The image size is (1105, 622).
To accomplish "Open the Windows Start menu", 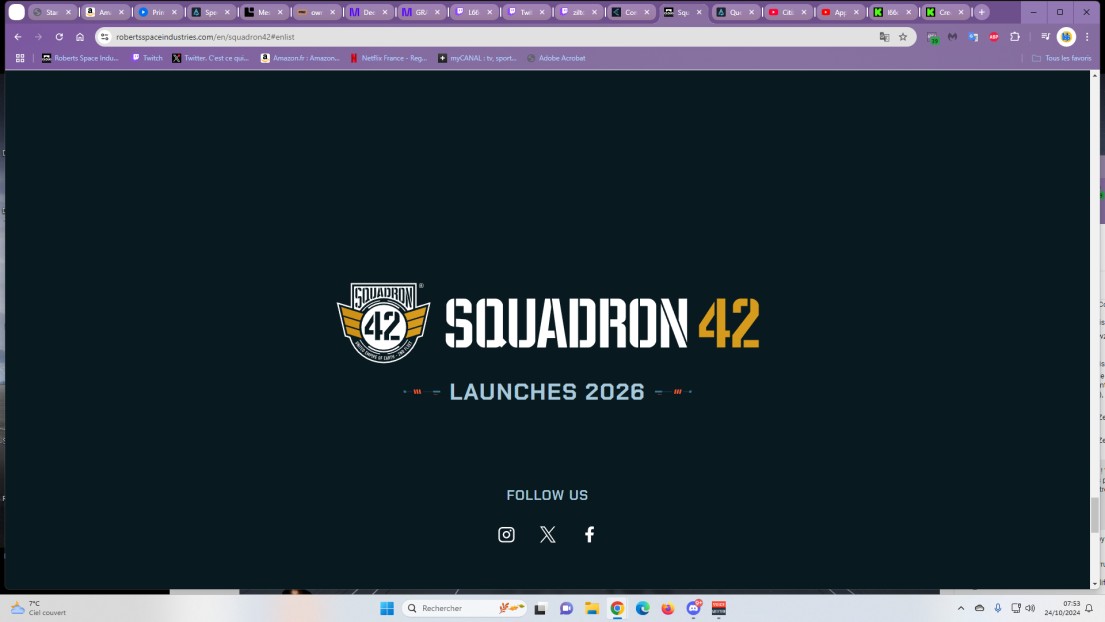I will coord(387,608).
